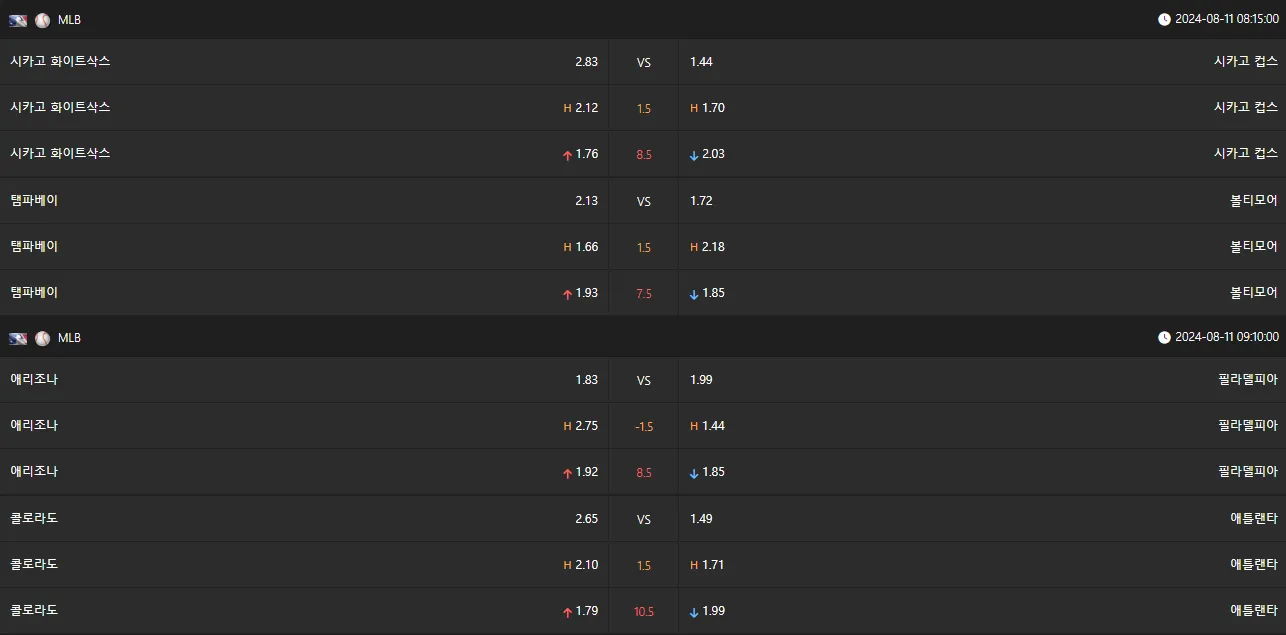Screen dimensions: 1286x635
Task: Pick 탬파베이 handicap odds 1.66
Action: [586, 247]
